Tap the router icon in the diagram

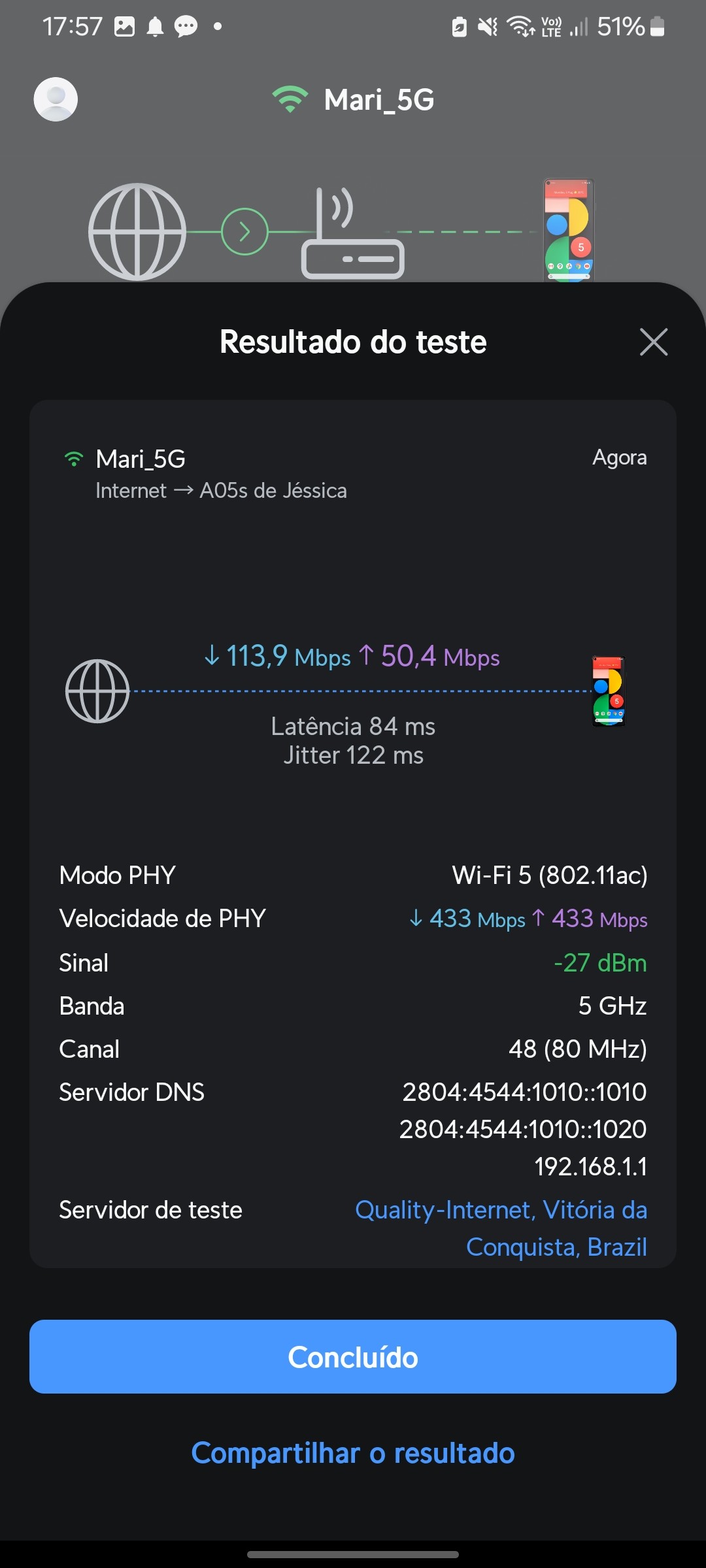coord(352,235)
